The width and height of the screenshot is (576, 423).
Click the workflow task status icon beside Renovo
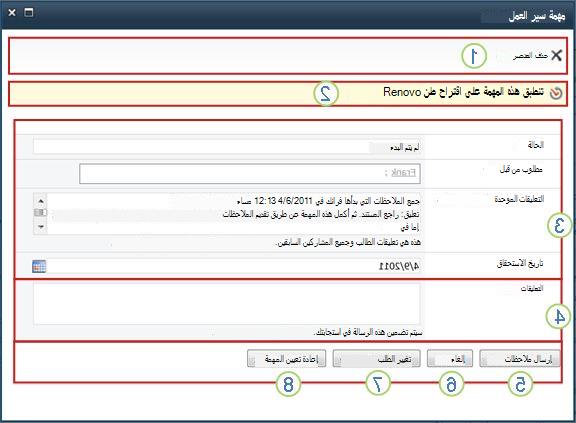pos(556,93)
